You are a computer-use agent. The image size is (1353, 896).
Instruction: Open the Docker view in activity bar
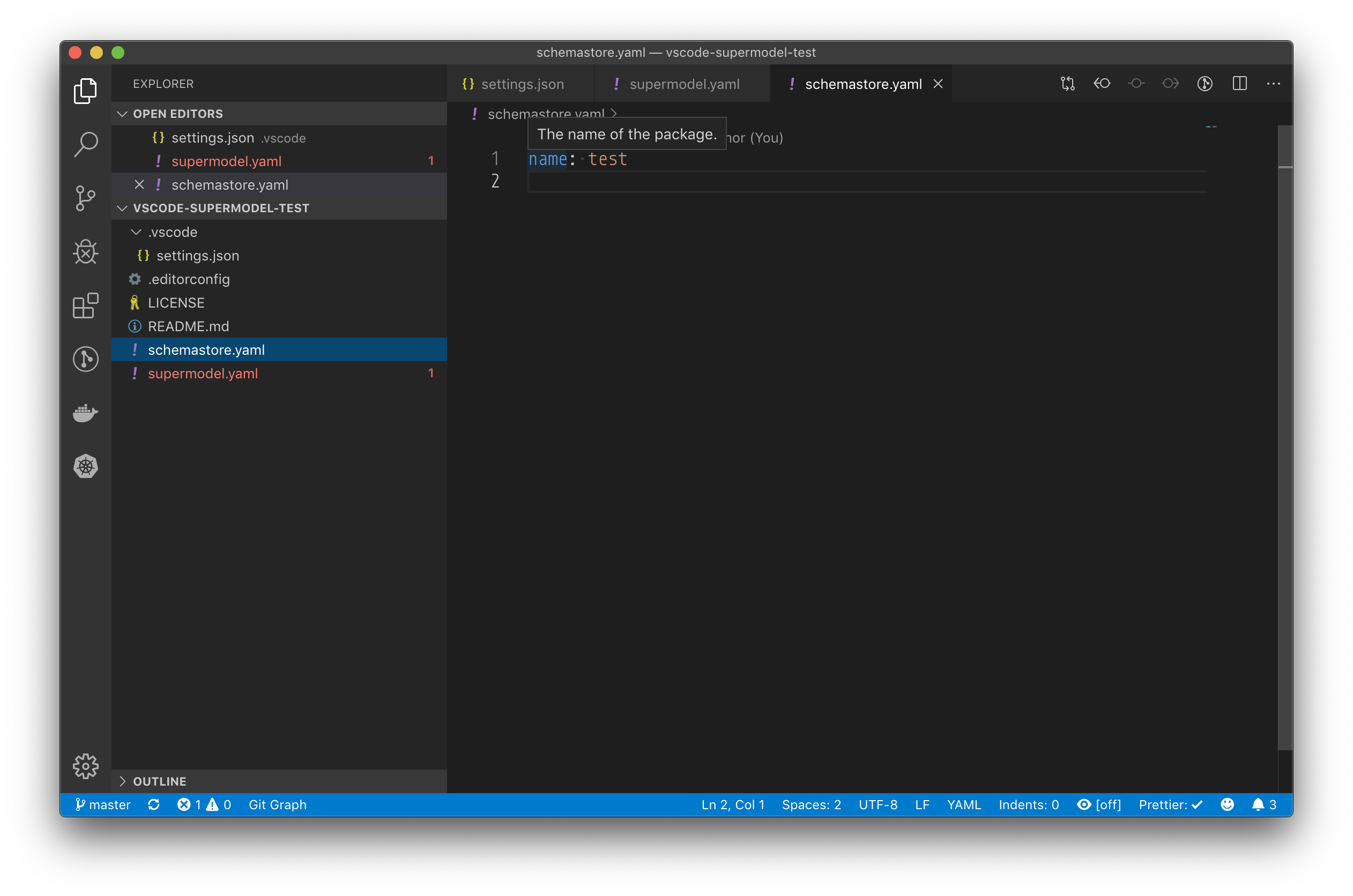click(85, 413)
